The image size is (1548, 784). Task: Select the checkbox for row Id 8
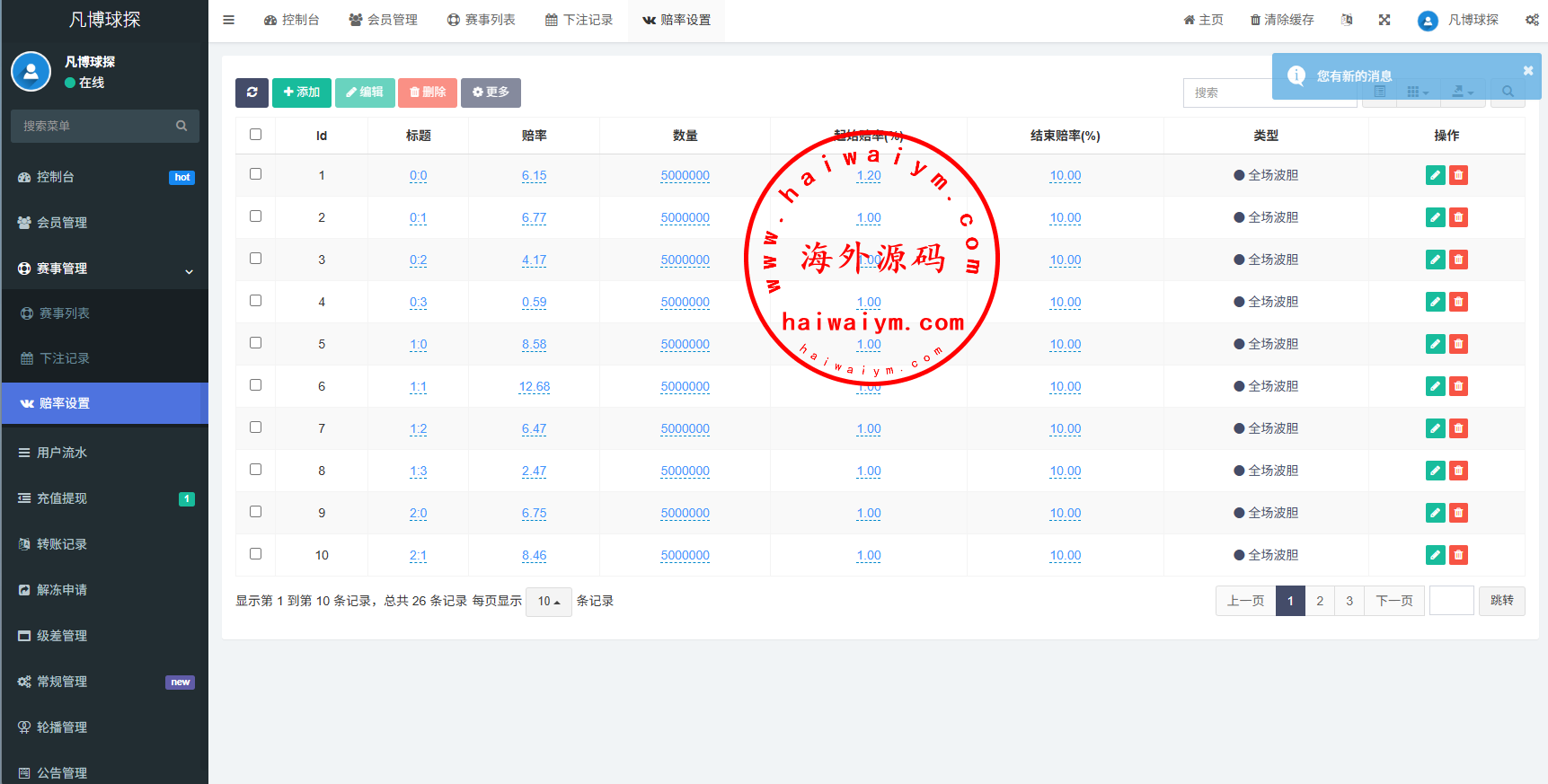(256, 470)
